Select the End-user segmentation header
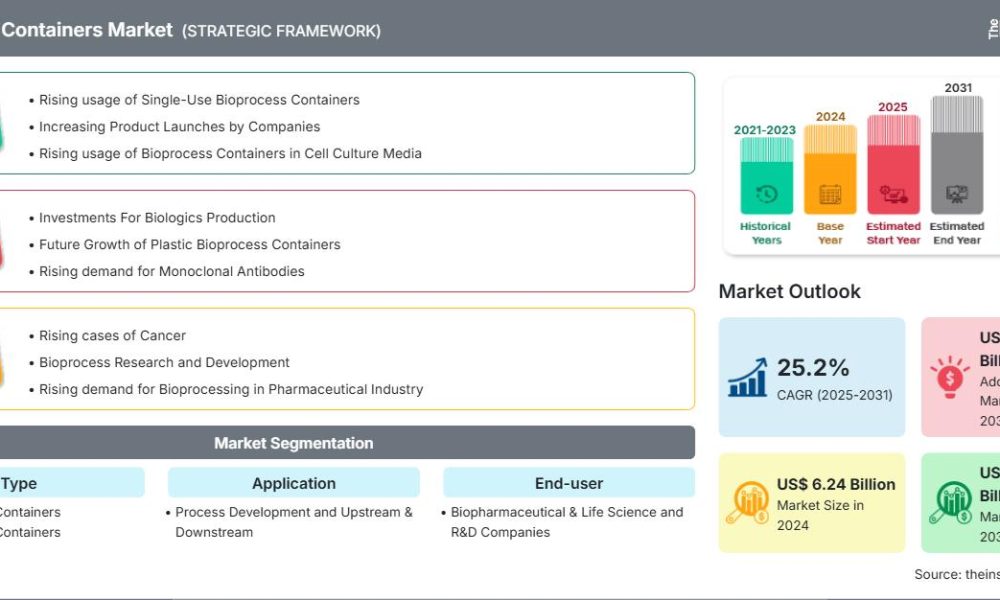Image resolution: width=1000 pixels, height=600 pixels. (x=568, y=483)
